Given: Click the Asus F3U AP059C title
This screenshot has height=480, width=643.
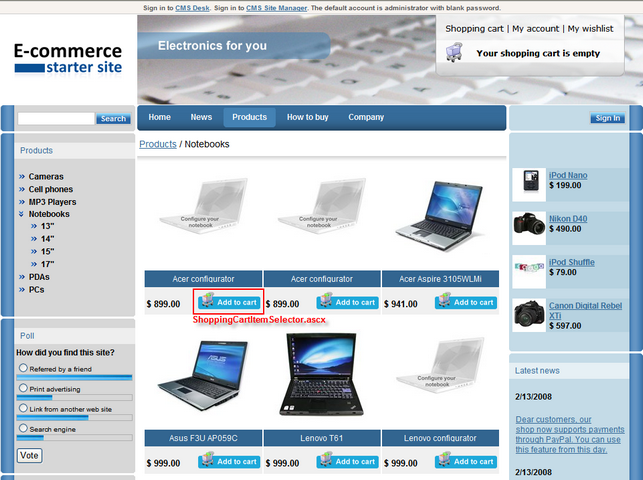Looking at the screenshot, I should coord(203,438).
